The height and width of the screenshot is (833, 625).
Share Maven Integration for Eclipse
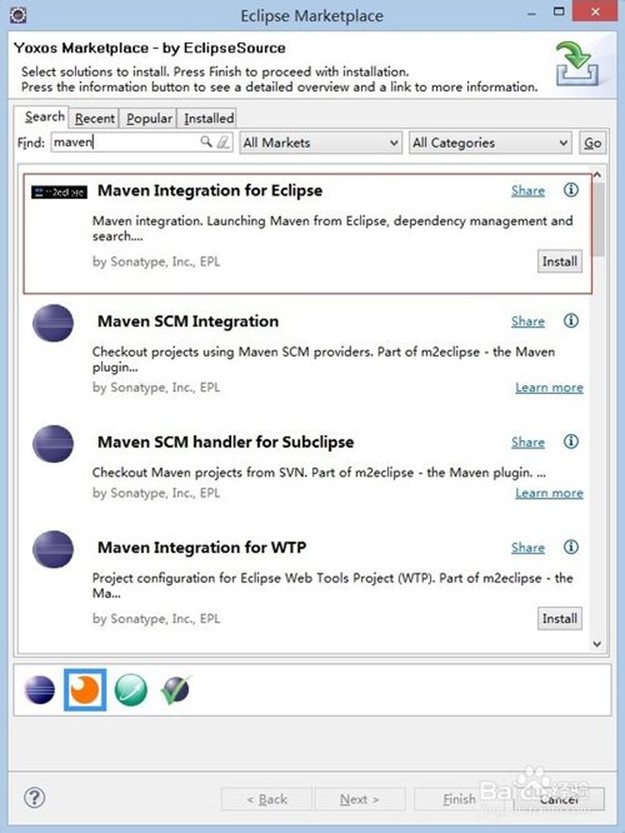coord(528,190)
